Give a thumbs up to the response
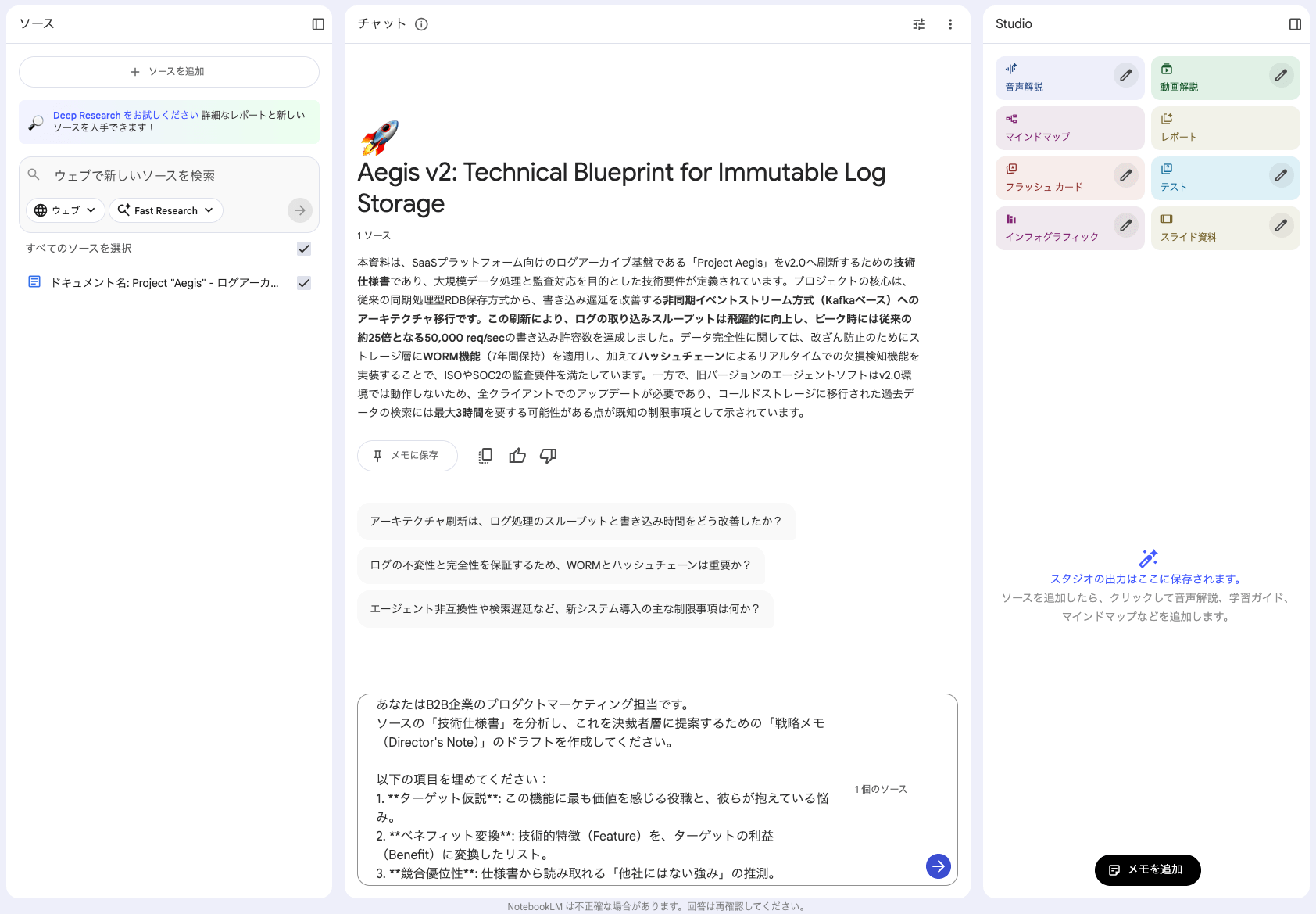 [517, 455]
